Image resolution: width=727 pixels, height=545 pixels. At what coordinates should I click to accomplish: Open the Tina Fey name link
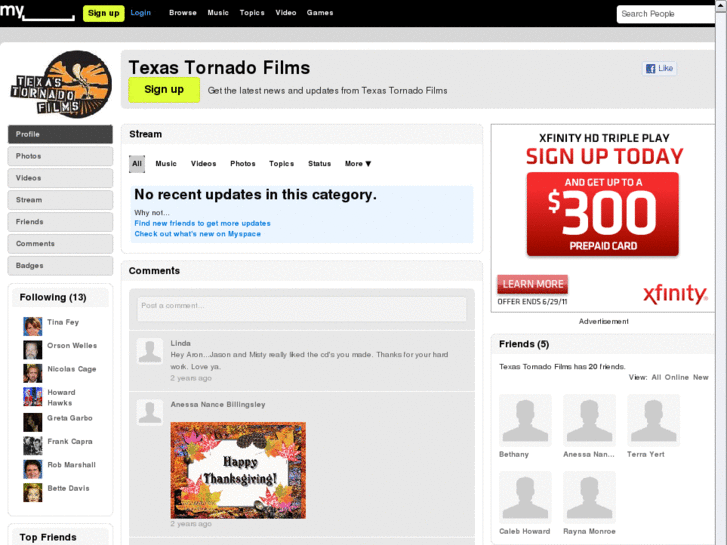coord(63,322)
